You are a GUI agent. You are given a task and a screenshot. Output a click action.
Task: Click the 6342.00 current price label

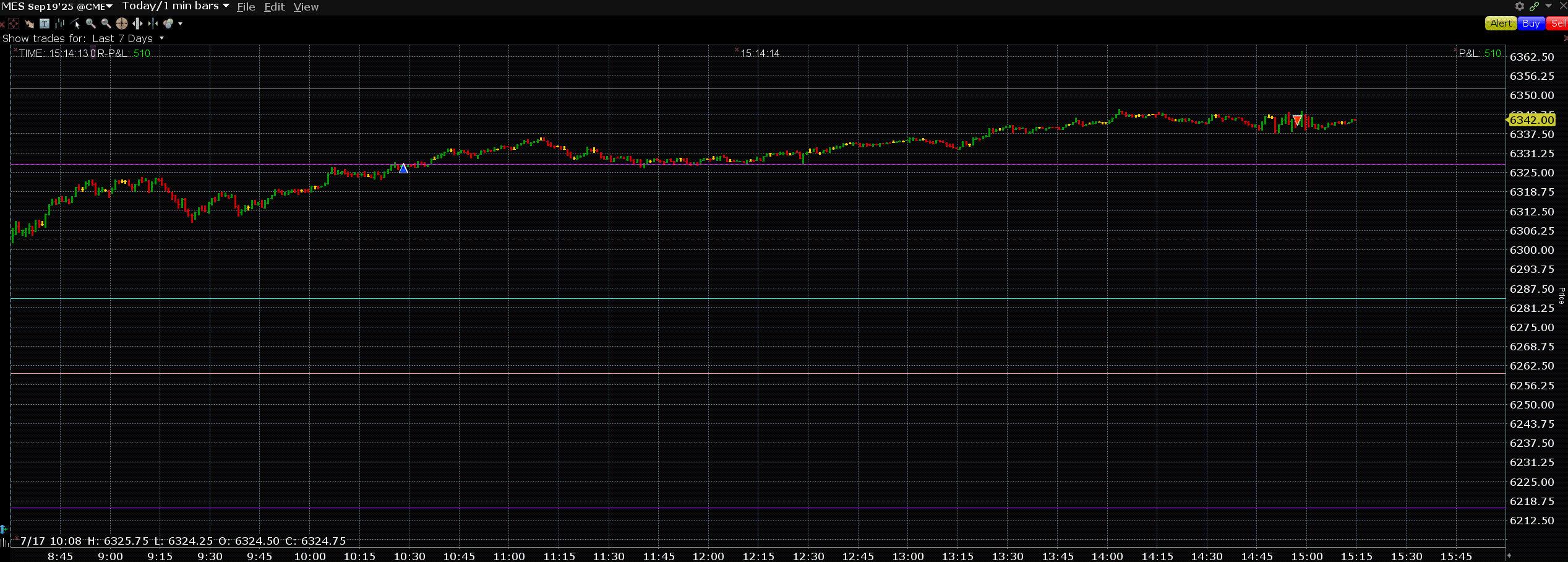pyautogui.click(x=1532, y=120)
